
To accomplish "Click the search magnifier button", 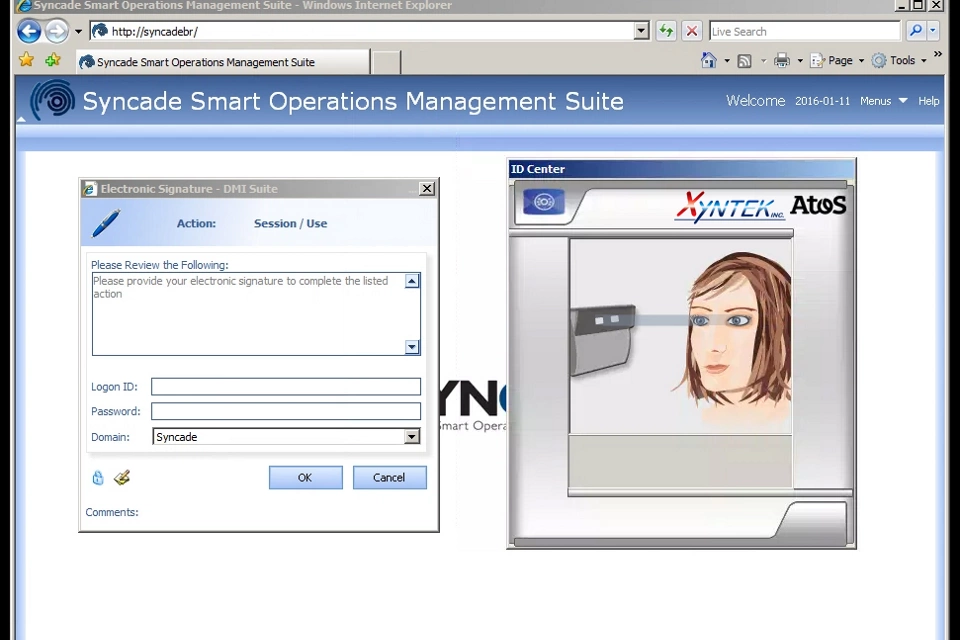I will point(915,31).
